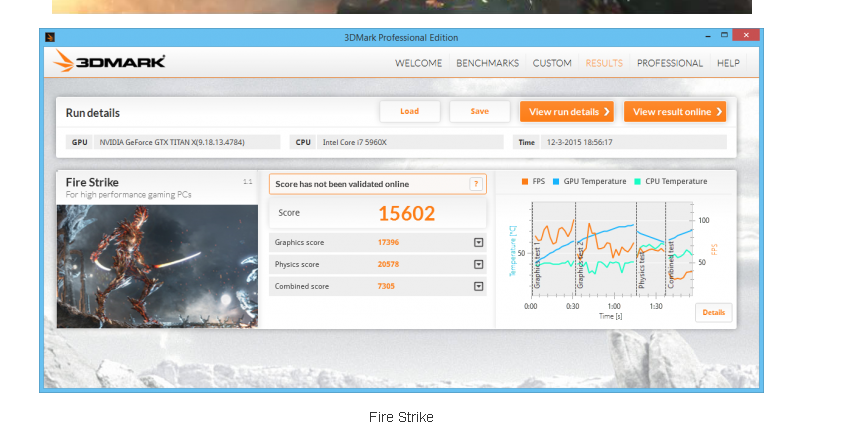Go to the PROFESSIONAL tab

tap(670, 63)
